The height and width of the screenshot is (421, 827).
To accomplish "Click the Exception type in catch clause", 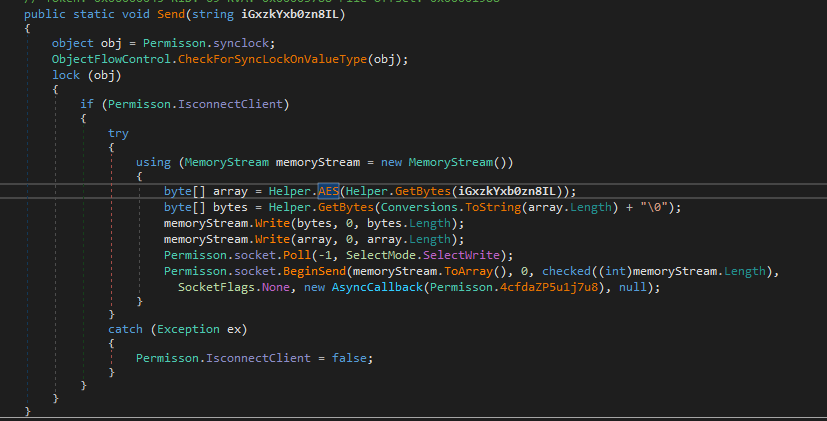I will pyautogui.click(x=188, y=329).
